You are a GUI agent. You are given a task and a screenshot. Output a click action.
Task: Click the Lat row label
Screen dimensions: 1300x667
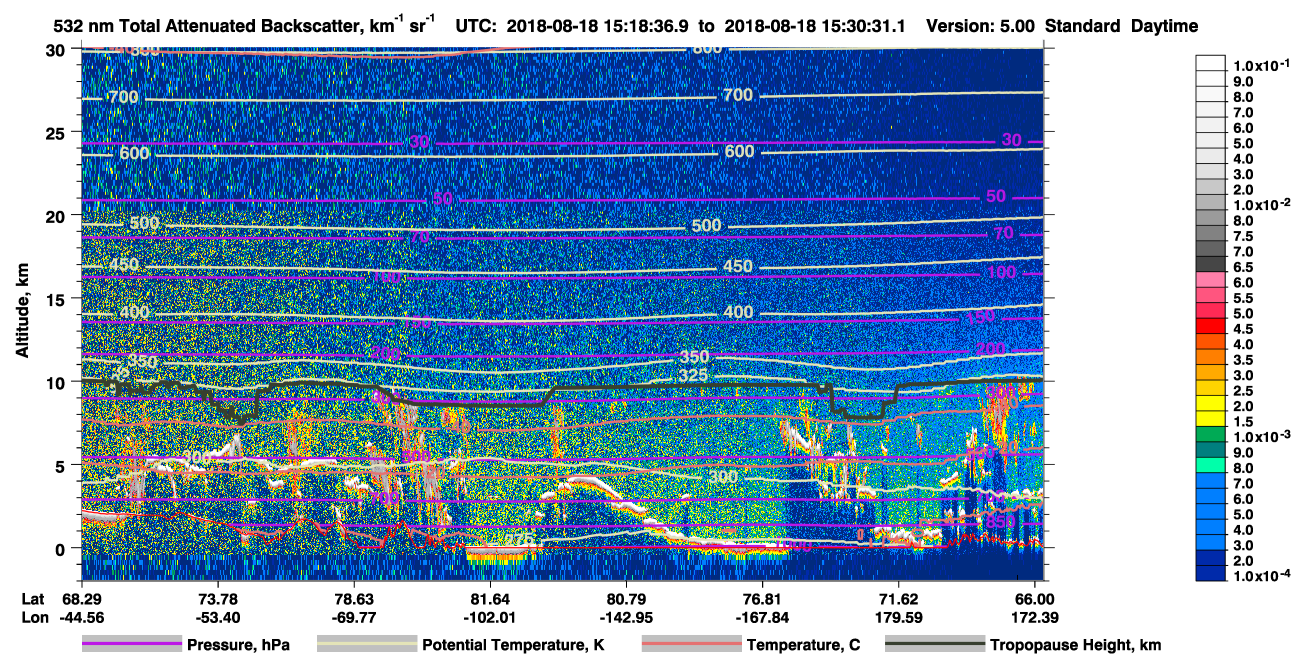click(x=33, y=598)
